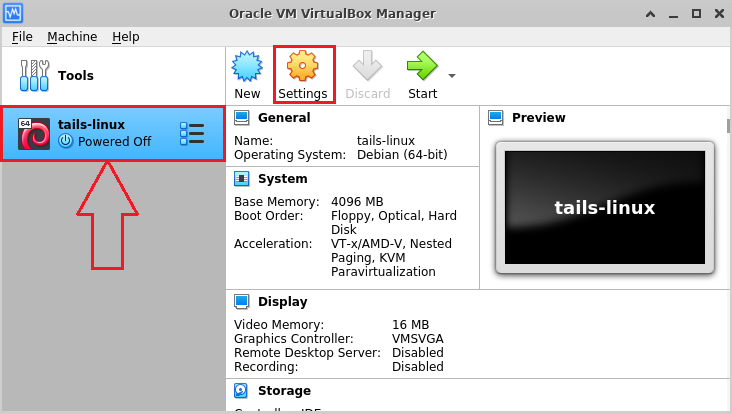The height and width of the screenshot is (414, 732).
Task: Click the Acceleration value text
Action: click(391, 258)
